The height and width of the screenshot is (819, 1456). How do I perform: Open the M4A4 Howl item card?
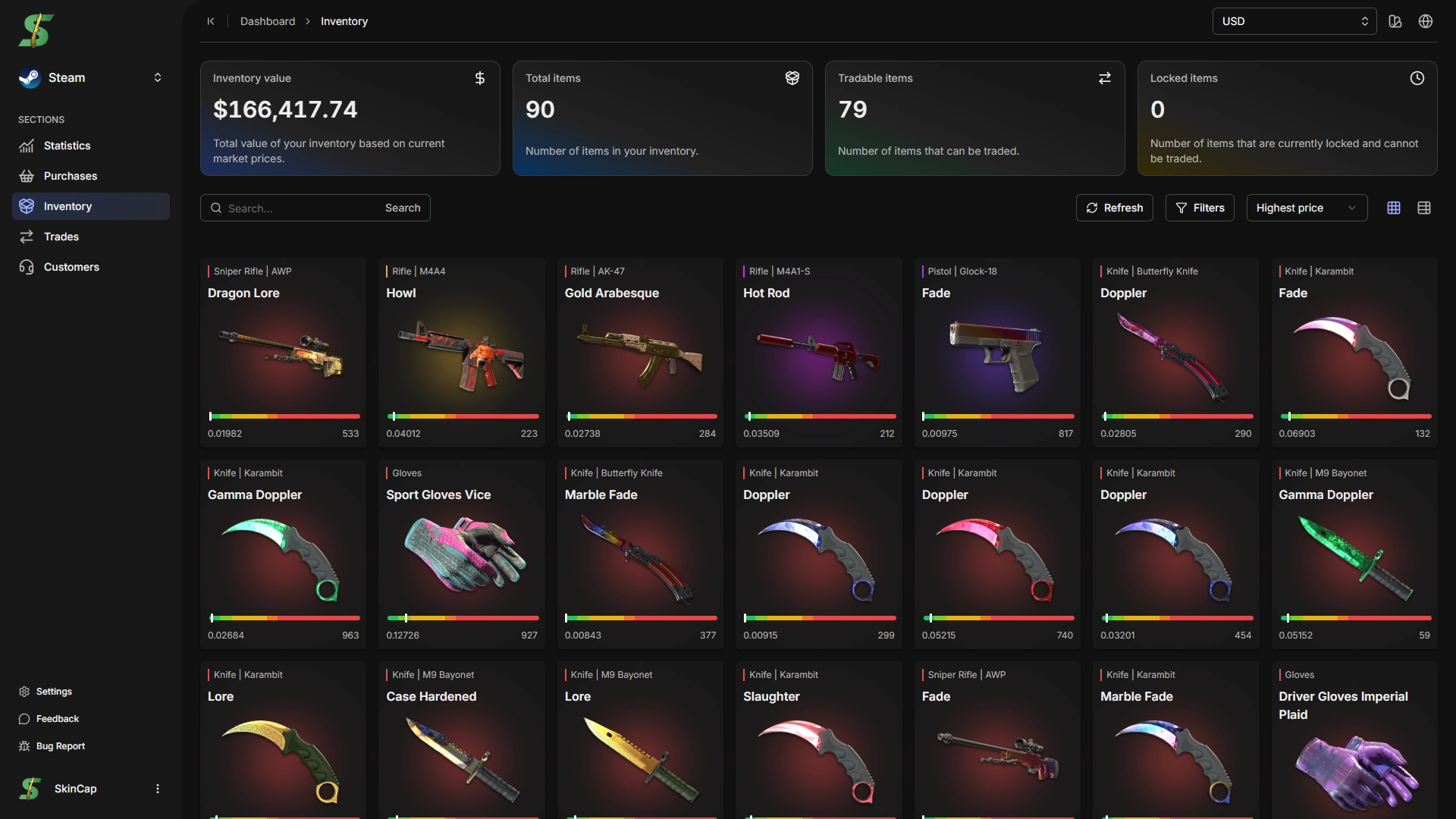click(462, 353)
